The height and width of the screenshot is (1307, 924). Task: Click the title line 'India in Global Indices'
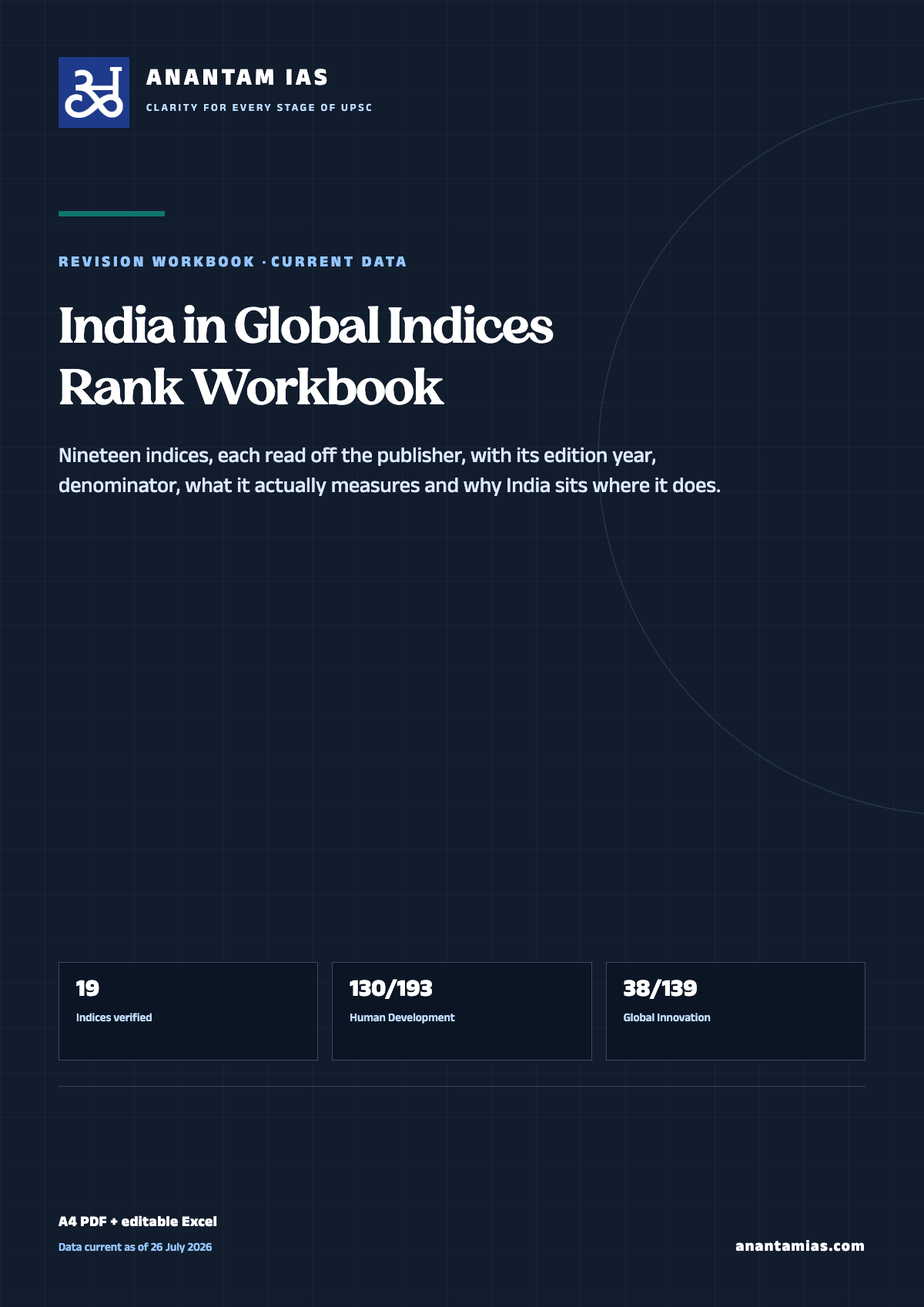pos(306,326)
